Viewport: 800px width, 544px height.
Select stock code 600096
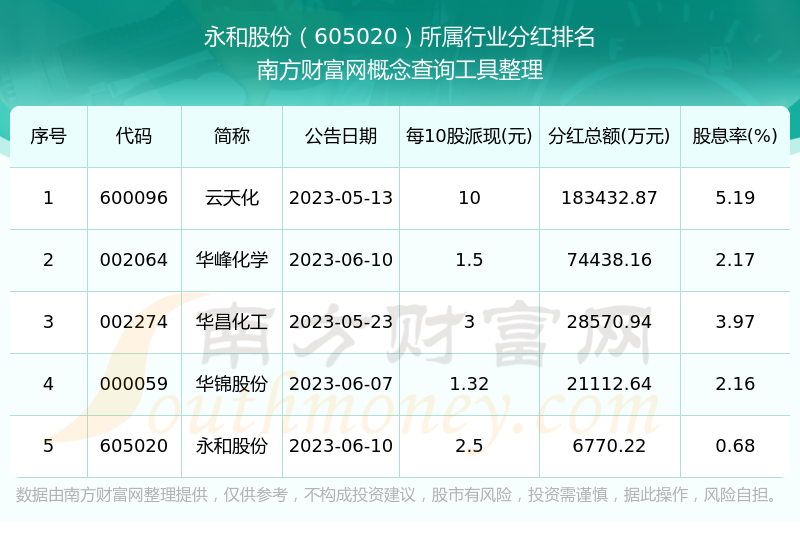134,198
